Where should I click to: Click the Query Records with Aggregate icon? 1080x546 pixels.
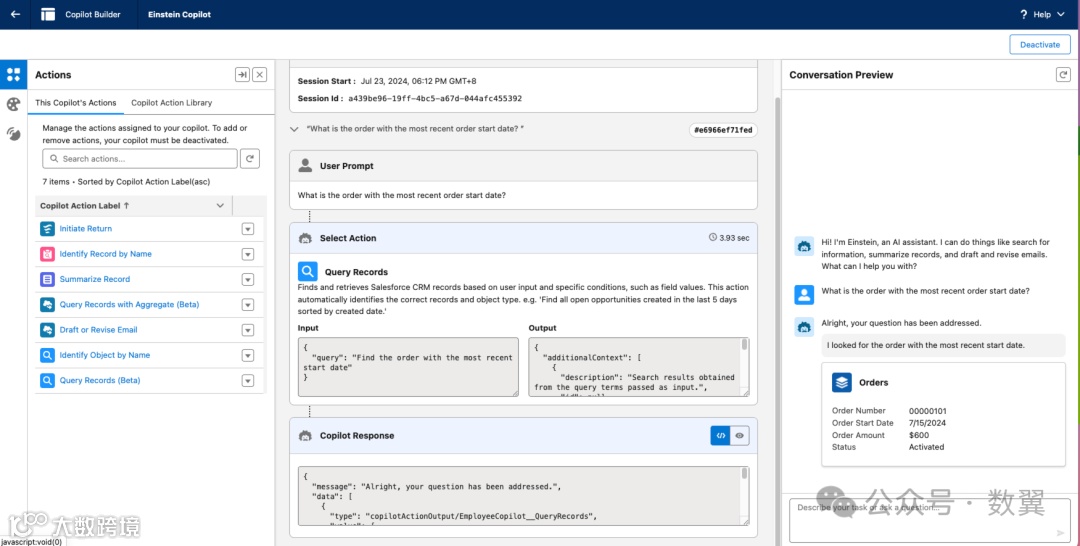(x=47, y=304)
